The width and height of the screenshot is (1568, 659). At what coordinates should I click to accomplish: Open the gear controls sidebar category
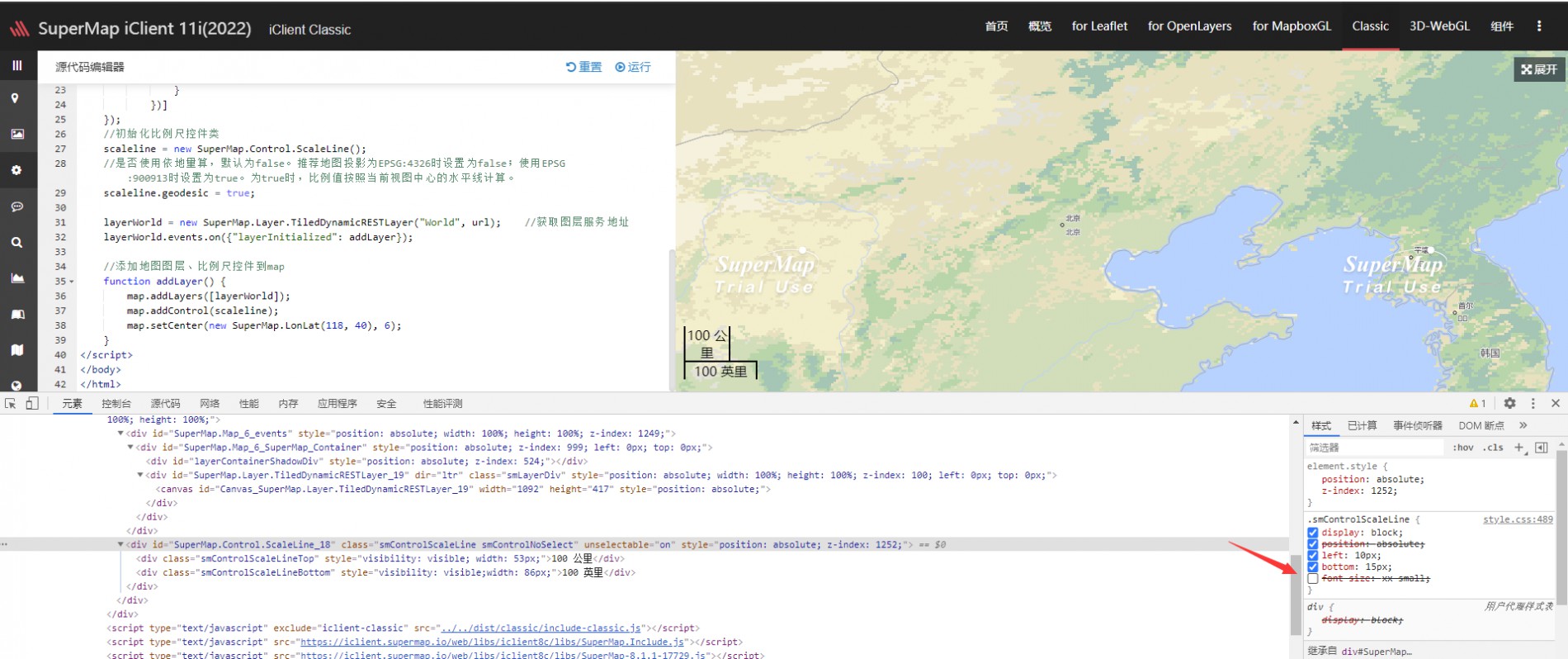[x=17, y=170]
